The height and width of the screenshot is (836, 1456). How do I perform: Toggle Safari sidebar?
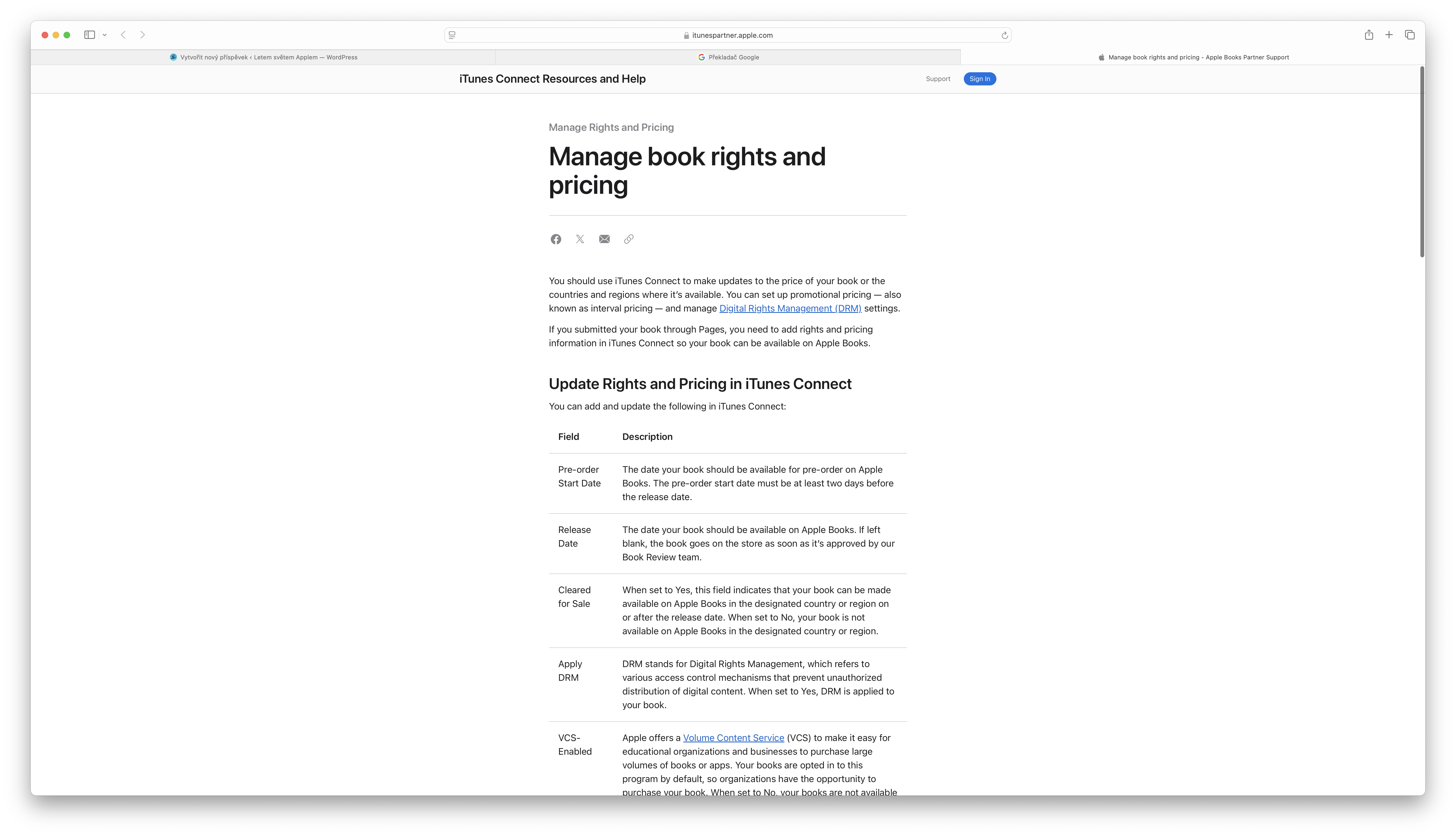[90, 35]
